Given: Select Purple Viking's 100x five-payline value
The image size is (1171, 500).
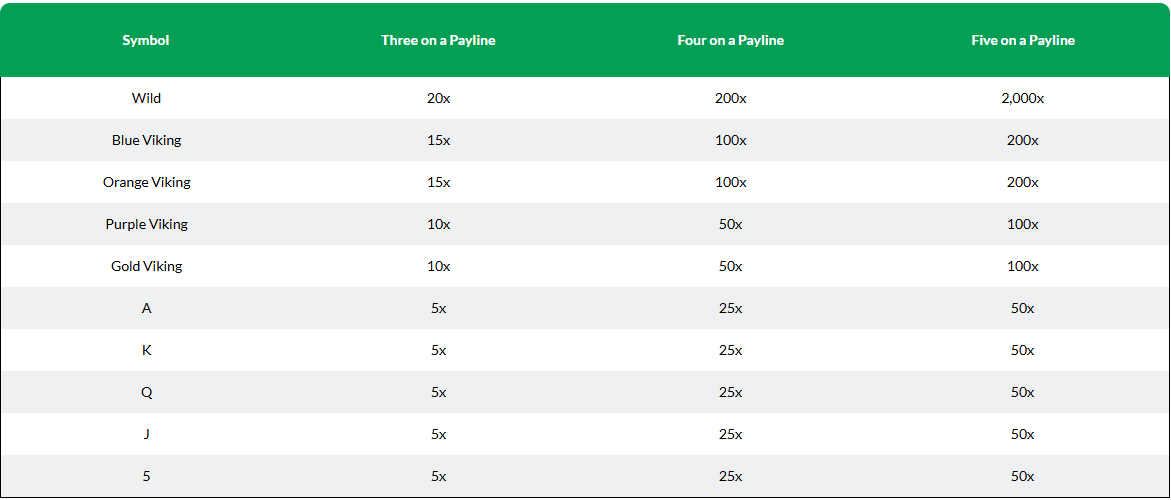Looking at the screenshot, I should pos(1023,224).
